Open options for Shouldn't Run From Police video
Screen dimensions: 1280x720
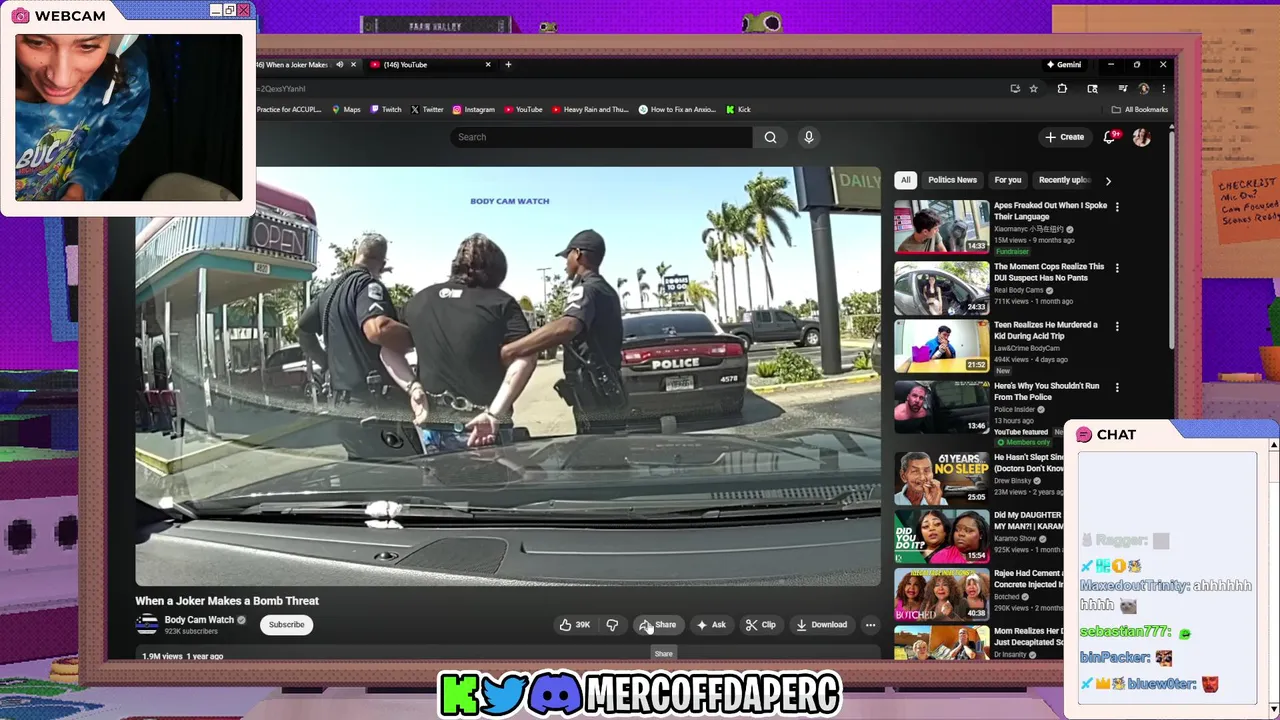1117,387
